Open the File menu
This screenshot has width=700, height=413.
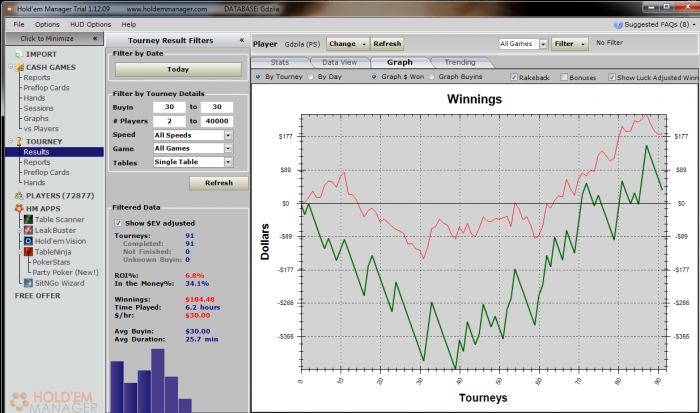[19, 25]
